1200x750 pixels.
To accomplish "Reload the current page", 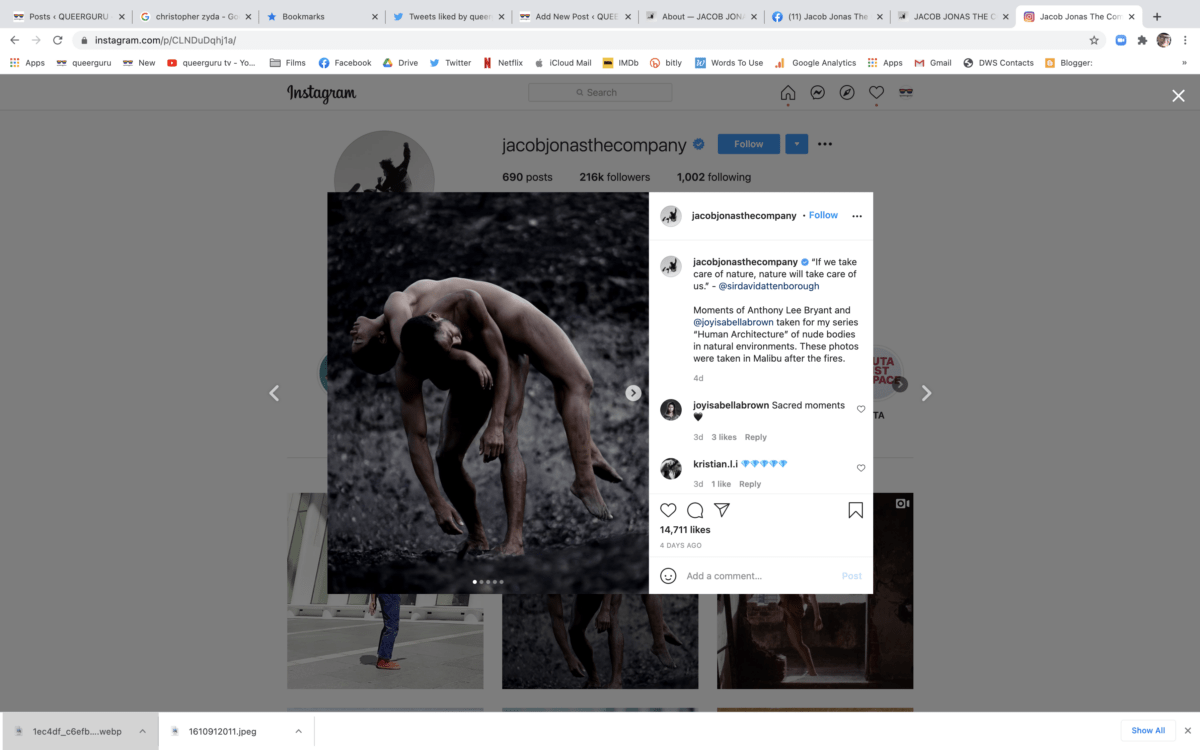I will 57,40.
